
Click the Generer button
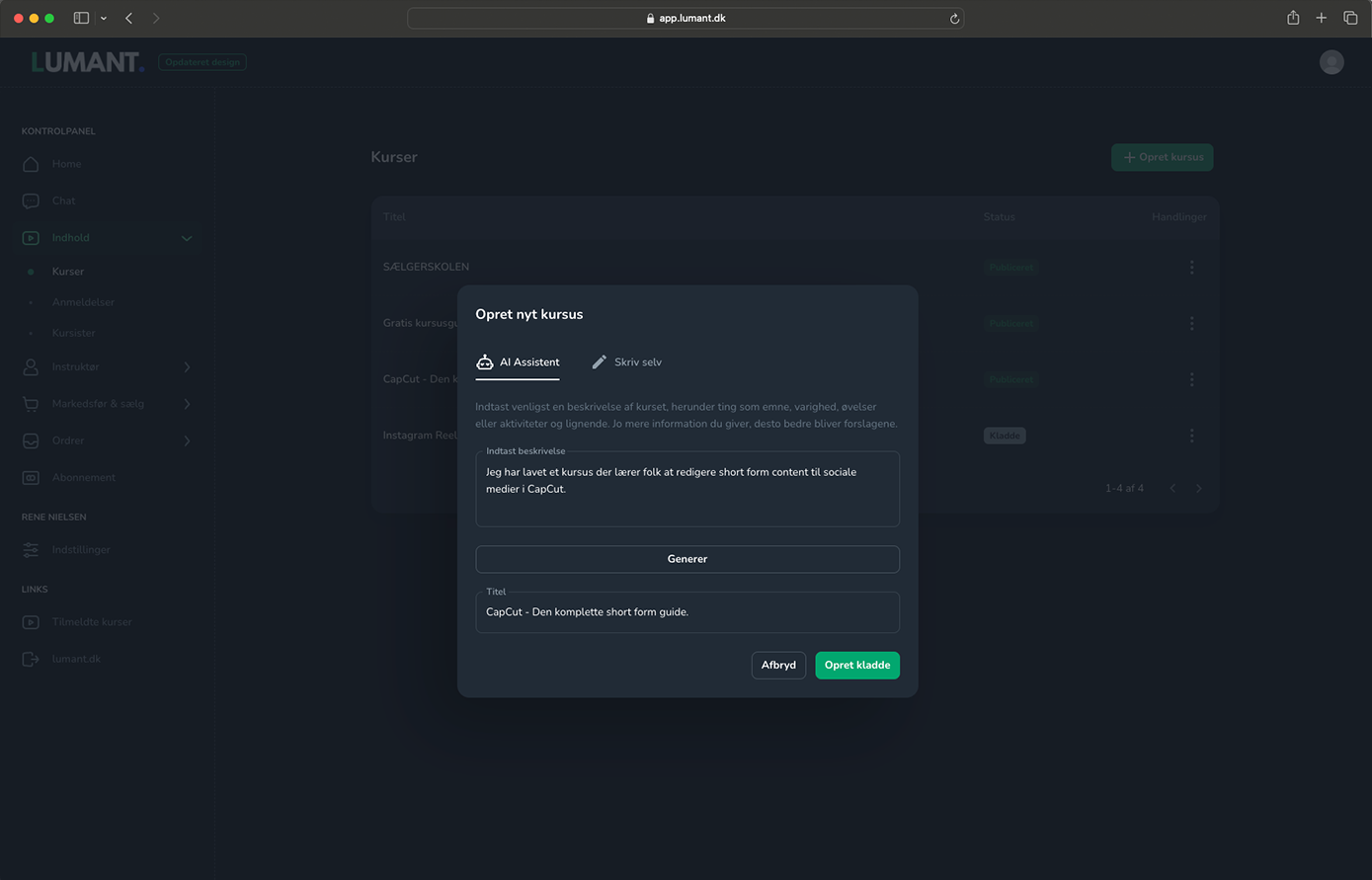[687, 559]
